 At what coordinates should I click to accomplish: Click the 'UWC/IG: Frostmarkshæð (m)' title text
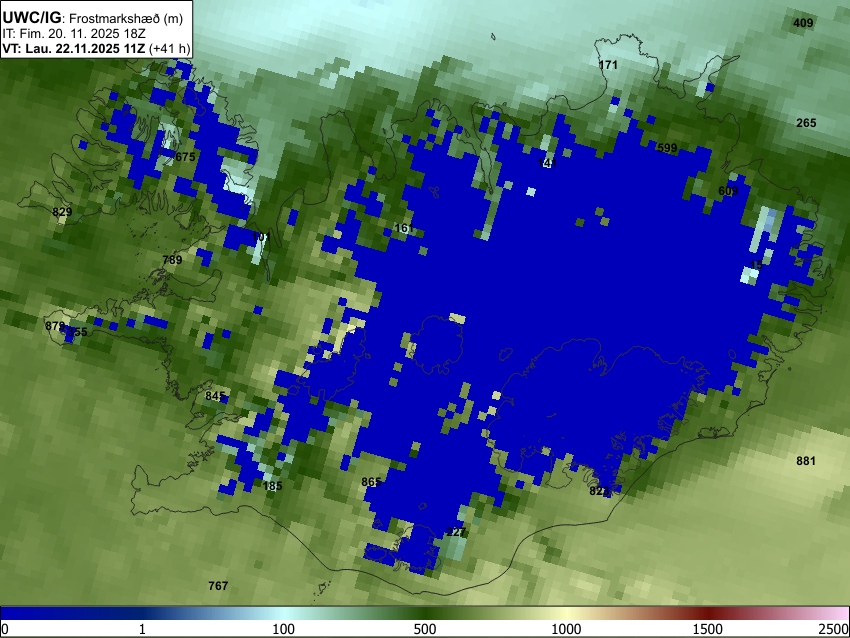coord(93,18)
